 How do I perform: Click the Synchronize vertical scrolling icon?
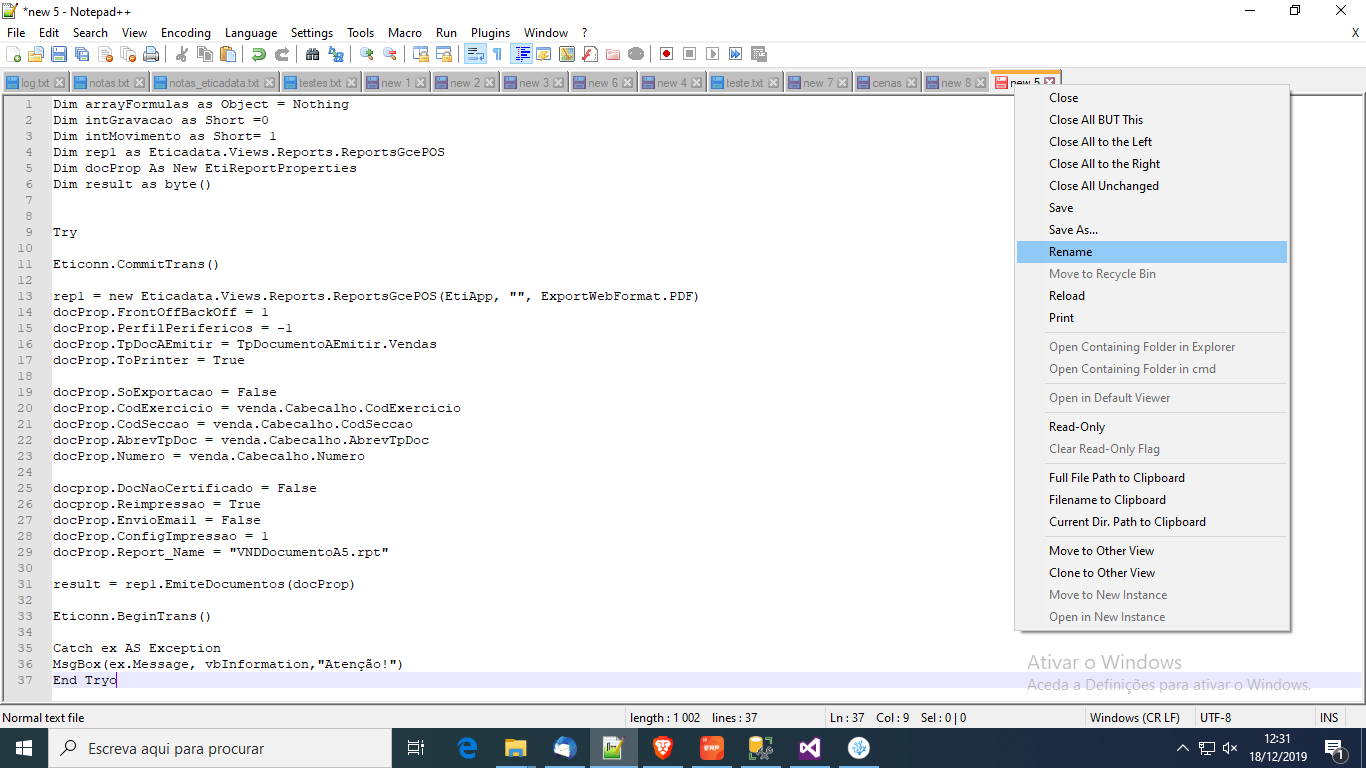pyautogui.click(x=421, y=54)
